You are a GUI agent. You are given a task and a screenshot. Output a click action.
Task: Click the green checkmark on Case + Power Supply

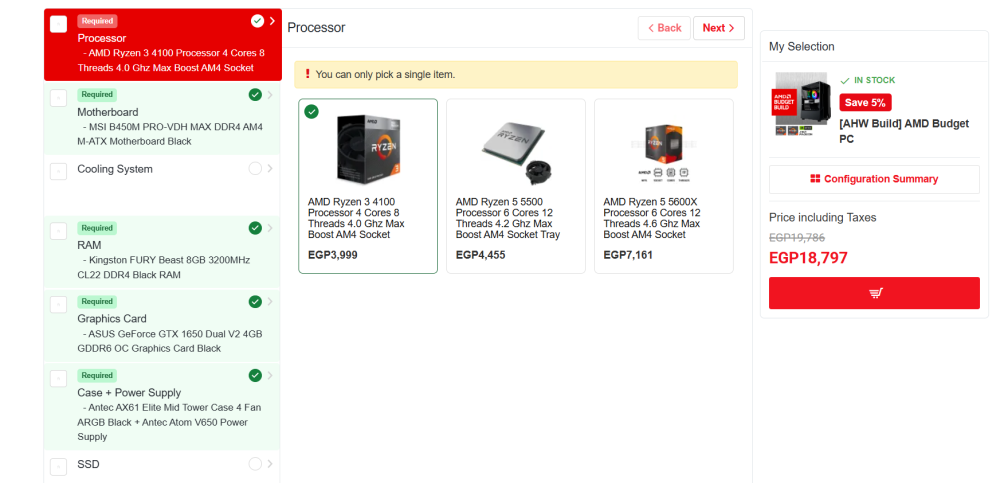(x=255, y=375)
